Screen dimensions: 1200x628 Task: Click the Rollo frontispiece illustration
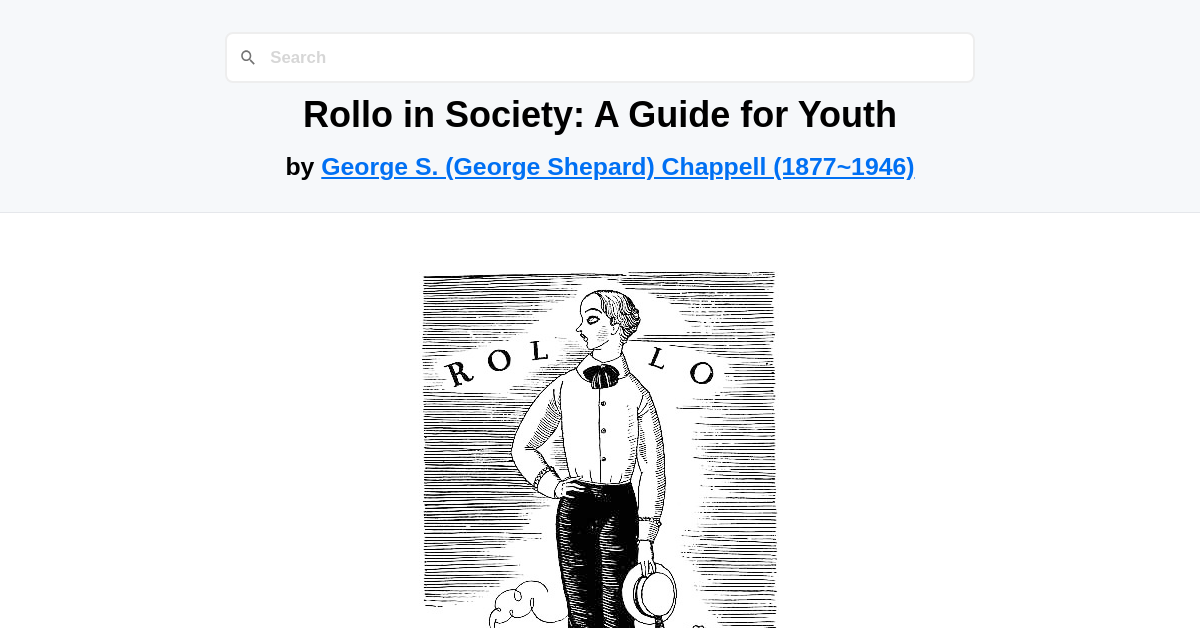point(600,450)
